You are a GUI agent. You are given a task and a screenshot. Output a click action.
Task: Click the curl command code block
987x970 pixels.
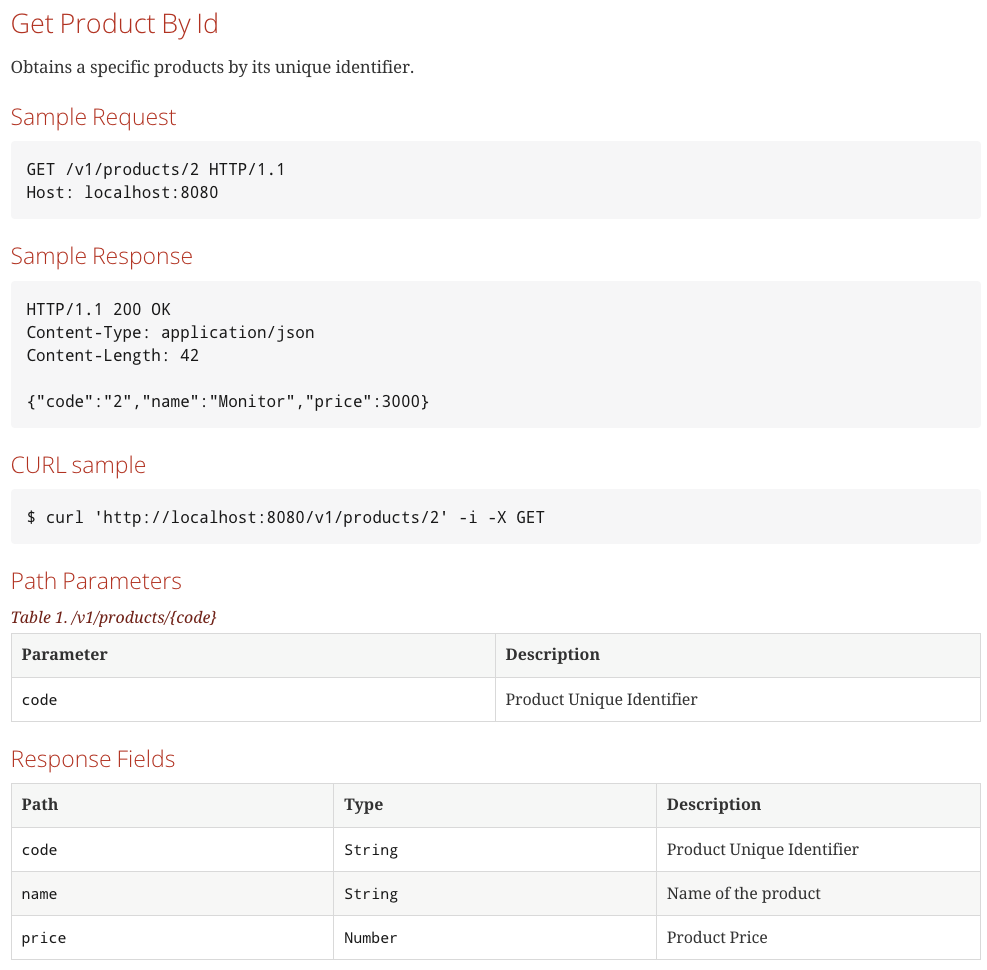click(x=495, y=517)
